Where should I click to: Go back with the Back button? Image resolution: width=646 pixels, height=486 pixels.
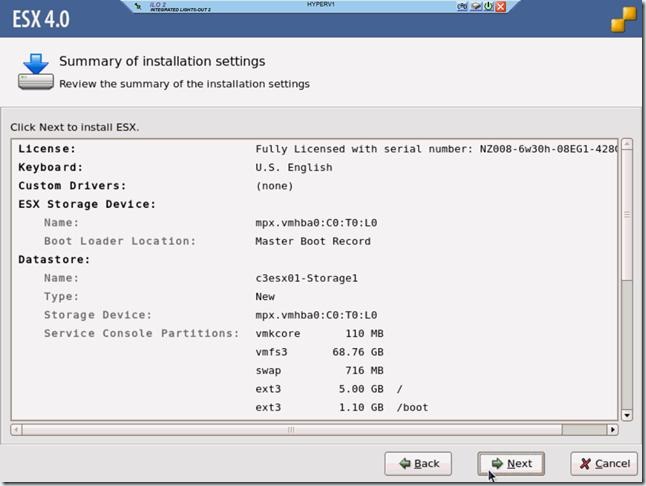tap(418, 464)
